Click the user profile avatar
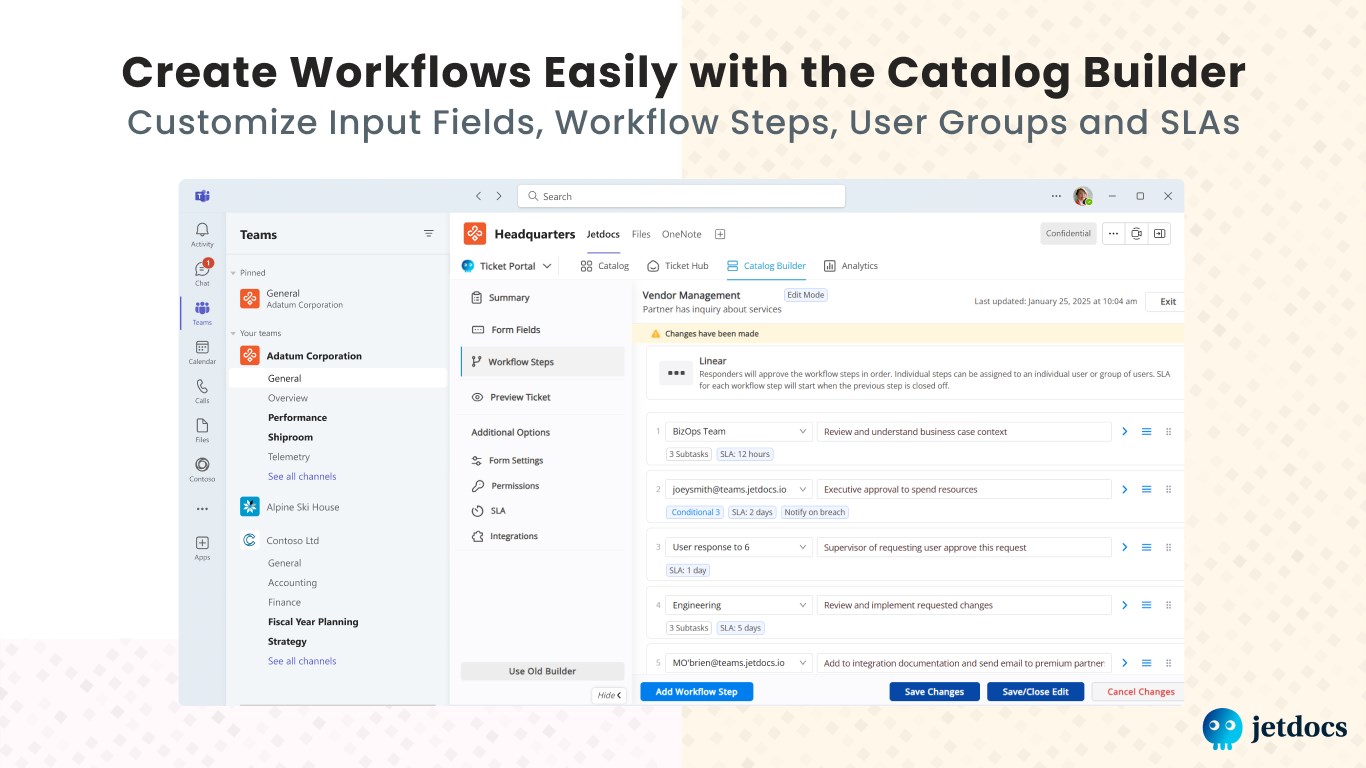Image resolution: width=1366 pixels, height=768 pixels. pyautogui.click(x=1082, y=196)
